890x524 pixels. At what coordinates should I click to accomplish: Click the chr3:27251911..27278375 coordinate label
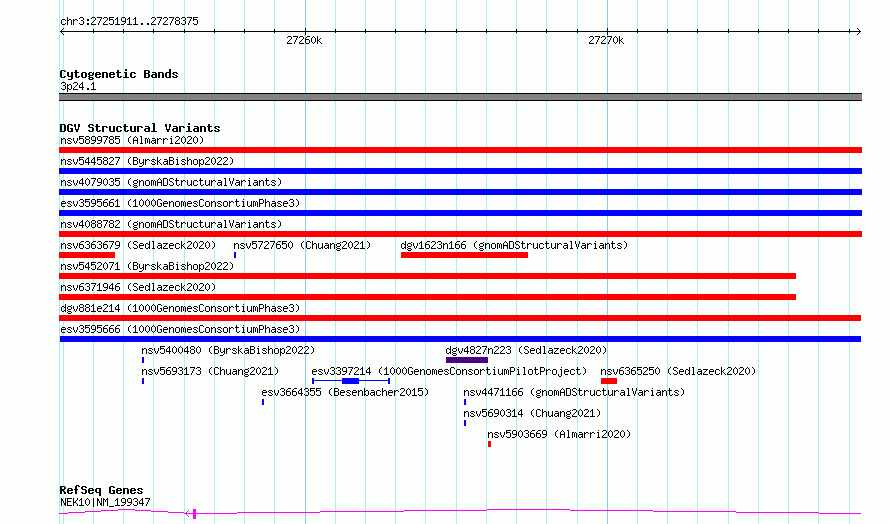click(129, 22)
